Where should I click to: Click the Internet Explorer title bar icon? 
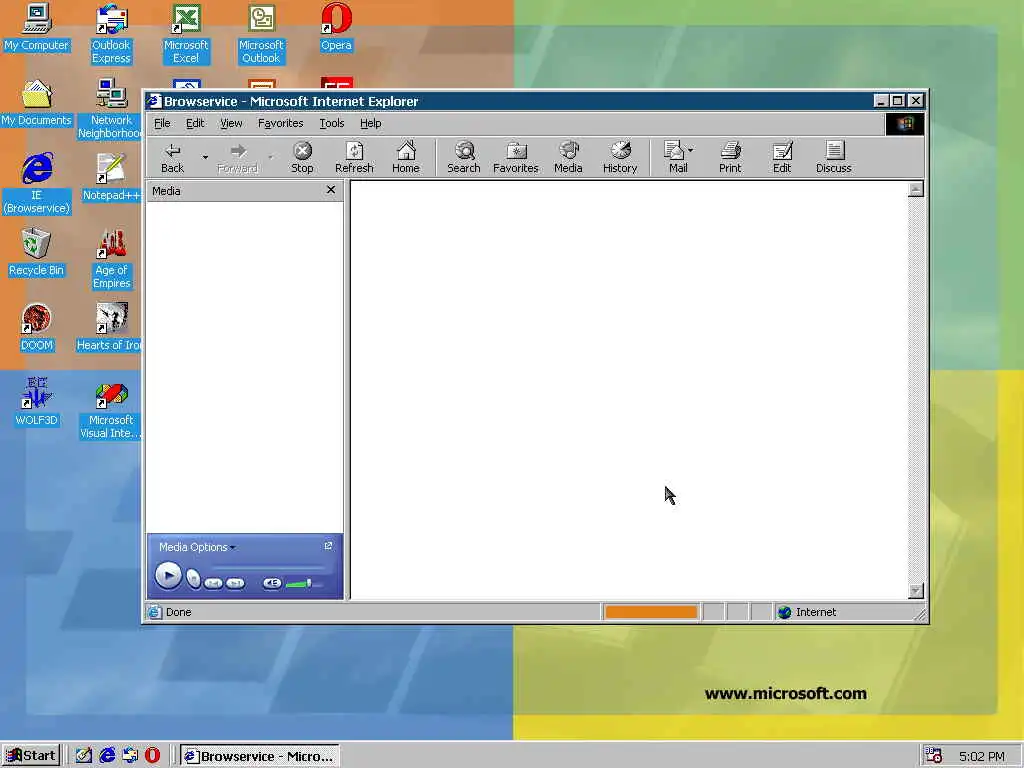tap(153, 101)
